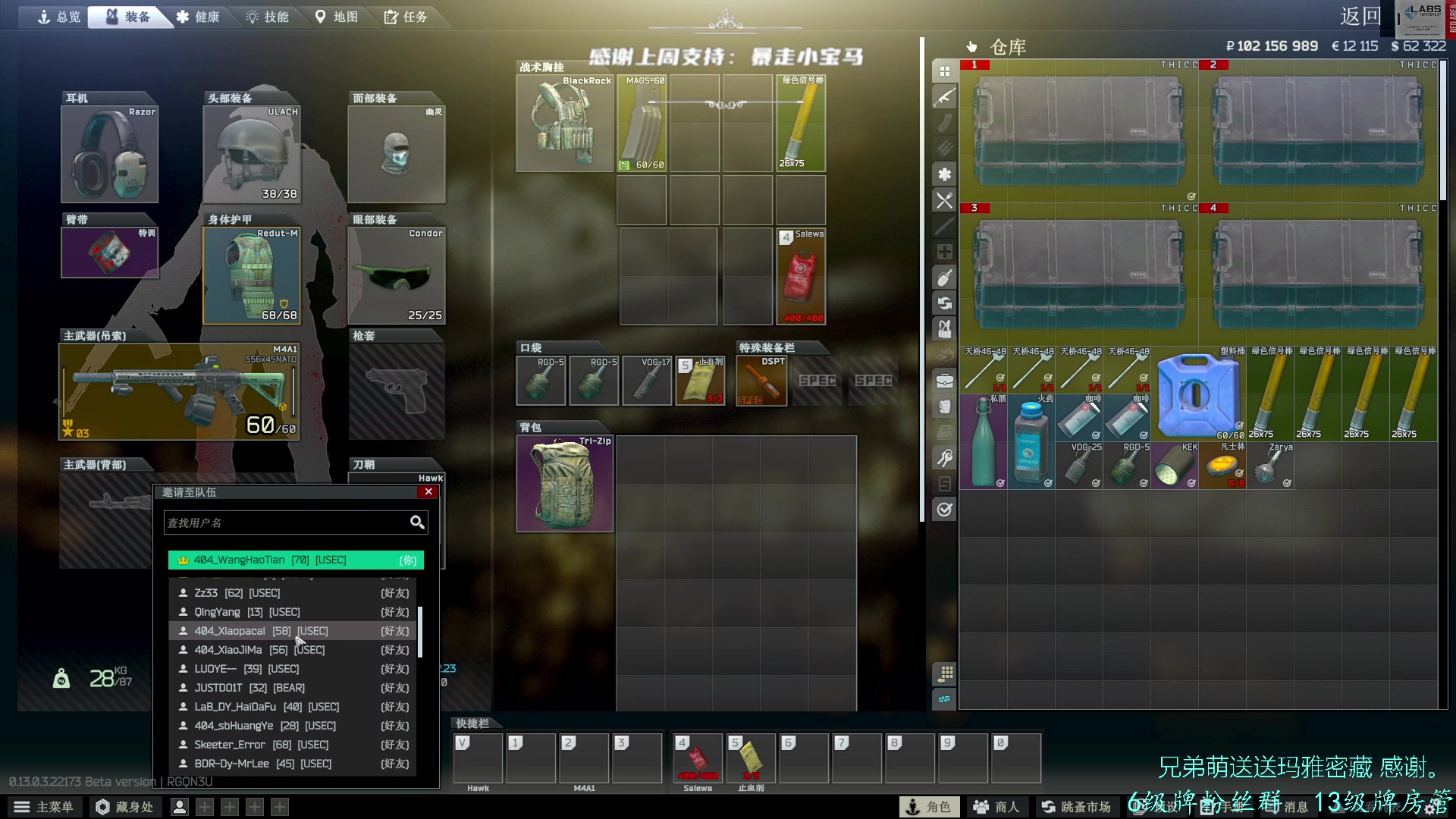The height and width of the screenshot is (819, 1456).
Task: Open the 总览 overview tab
Action: [x=58, y=17]
